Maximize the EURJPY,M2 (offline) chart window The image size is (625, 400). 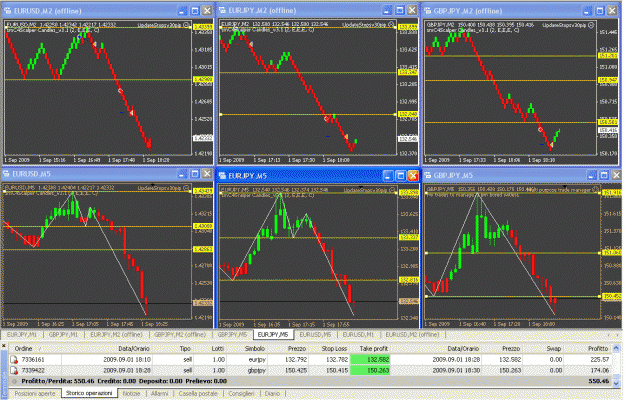point(400,10)
